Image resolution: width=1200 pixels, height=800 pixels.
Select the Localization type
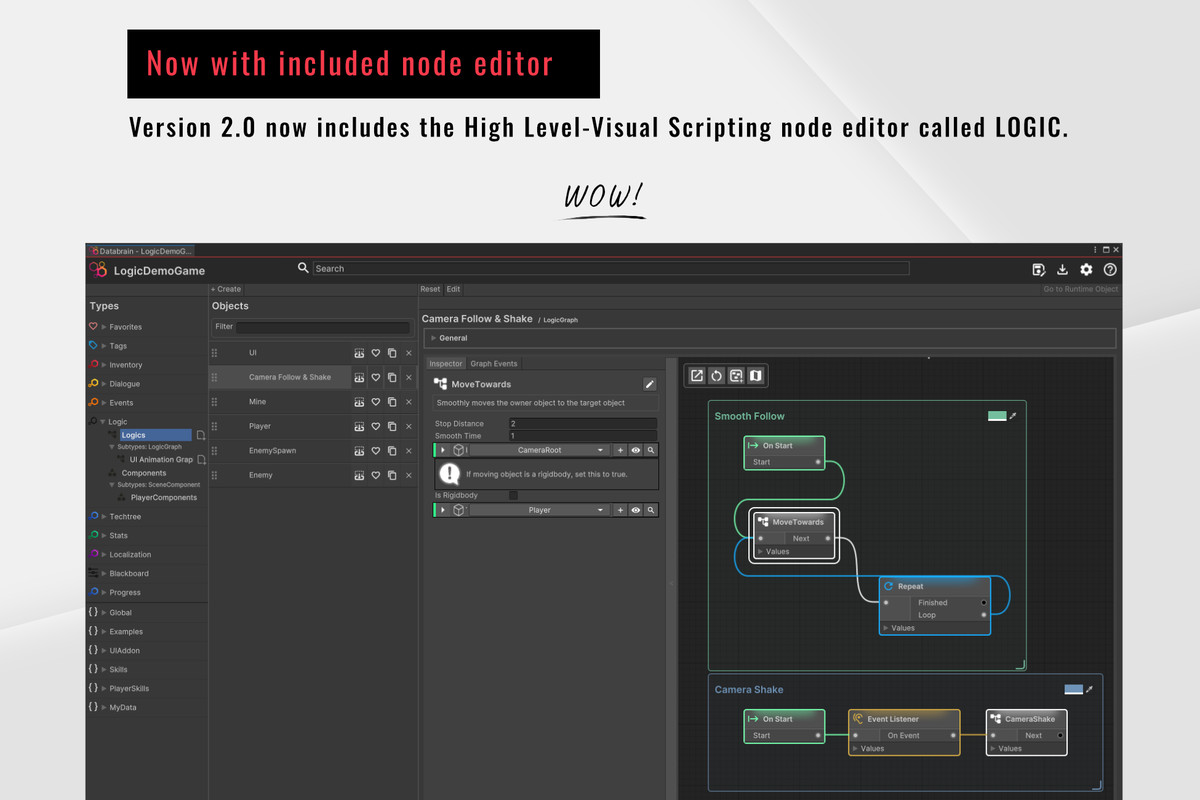(130, 555)
